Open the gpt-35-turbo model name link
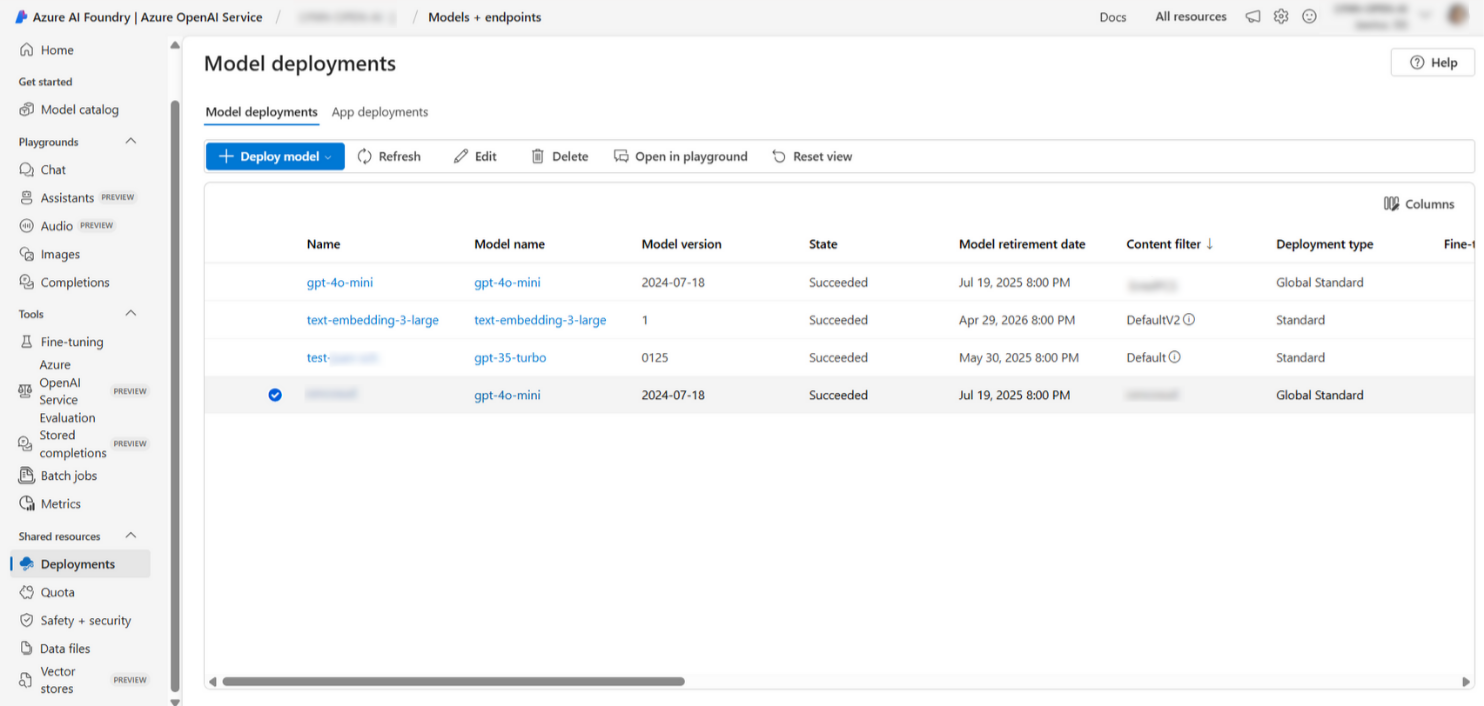The height and width of the screenshot is (706, 1484). point(510,357)
